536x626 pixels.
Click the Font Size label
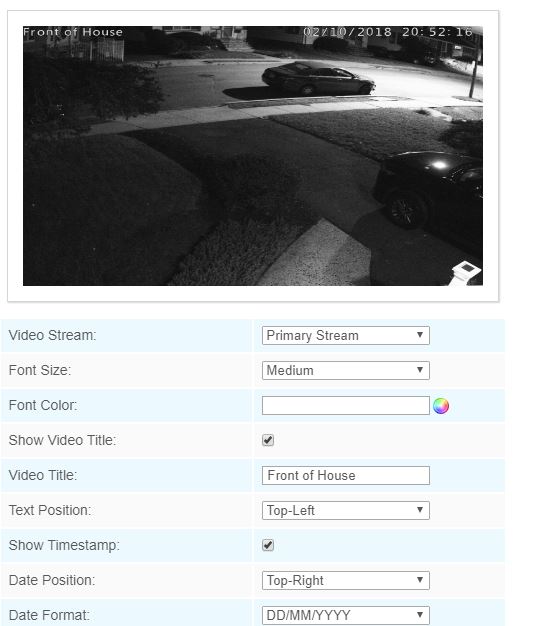click(x=40, y=370)
